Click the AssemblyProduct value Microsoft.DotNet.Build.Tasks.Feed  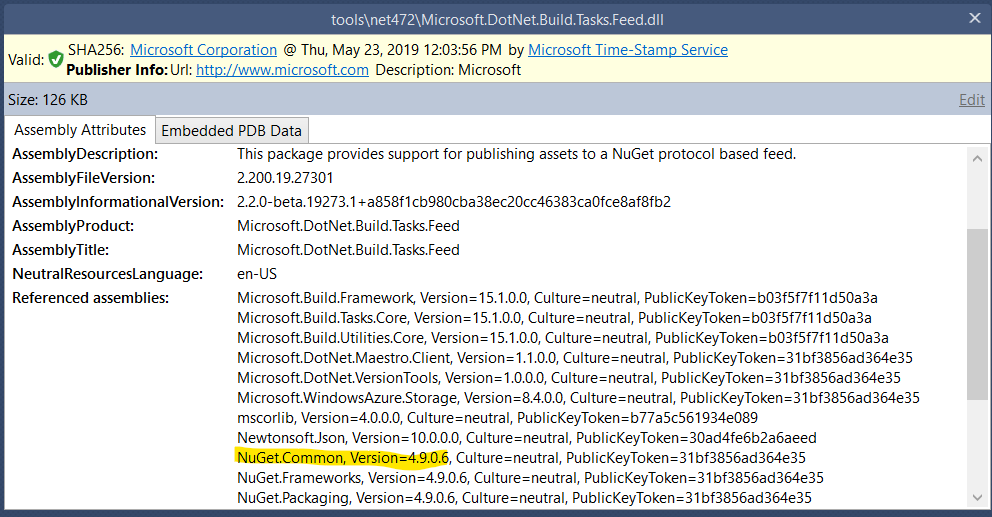(x=348, y=226)
